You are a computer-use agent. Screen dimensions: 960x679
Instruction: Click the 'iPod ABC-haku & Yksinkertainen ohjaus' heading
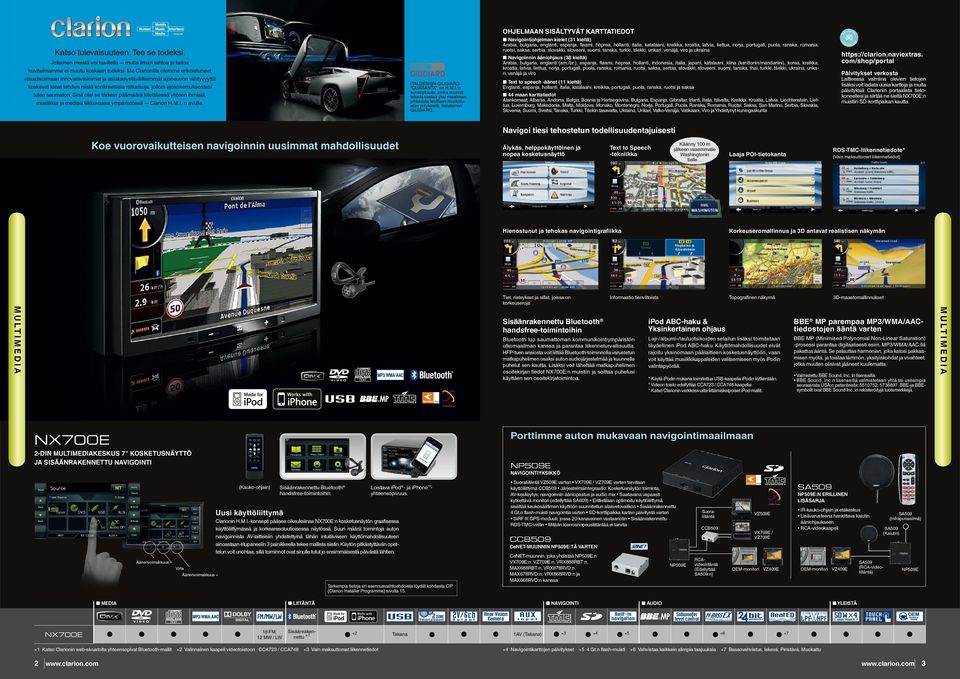pos(687,324)
